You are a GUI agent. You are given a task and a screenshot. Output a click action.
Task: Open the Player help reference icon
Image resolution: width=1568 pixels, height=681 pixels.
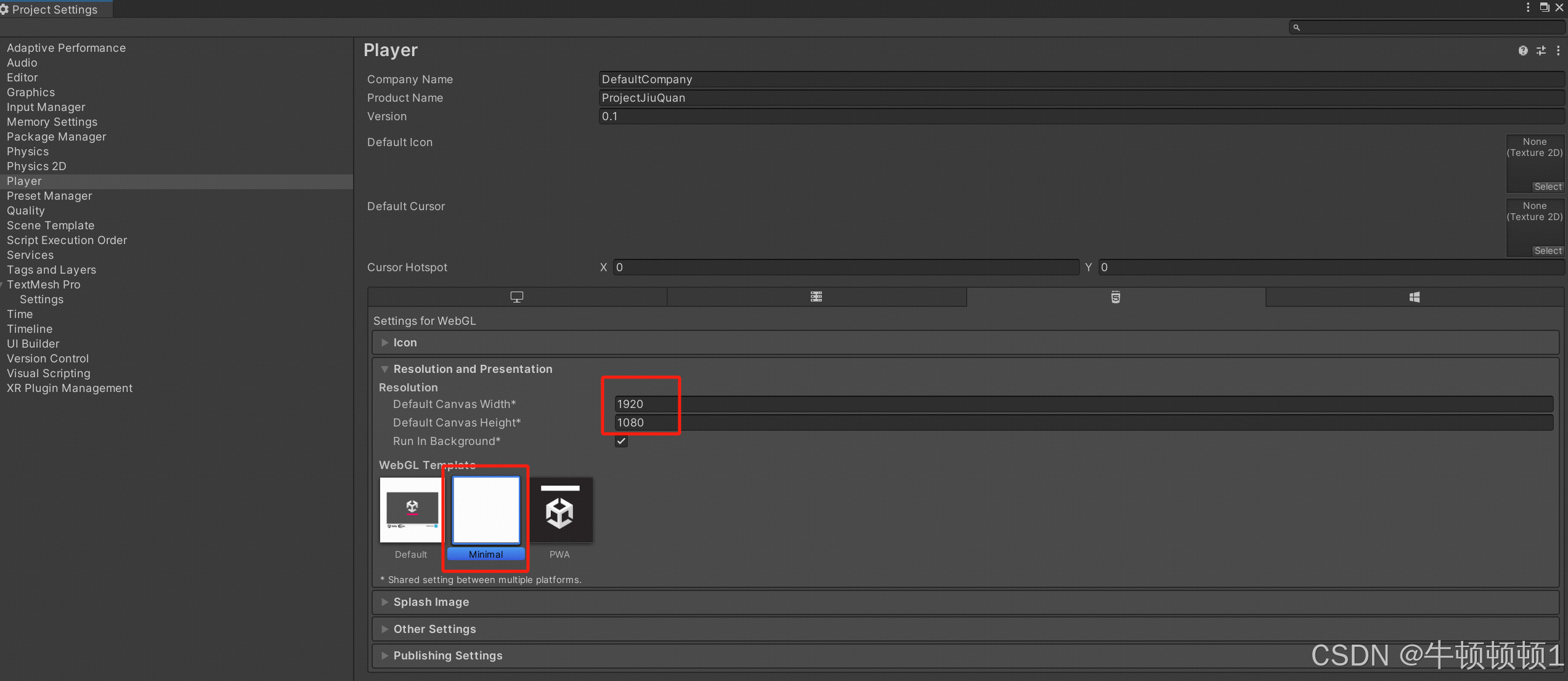click(x=1522, y=51)
